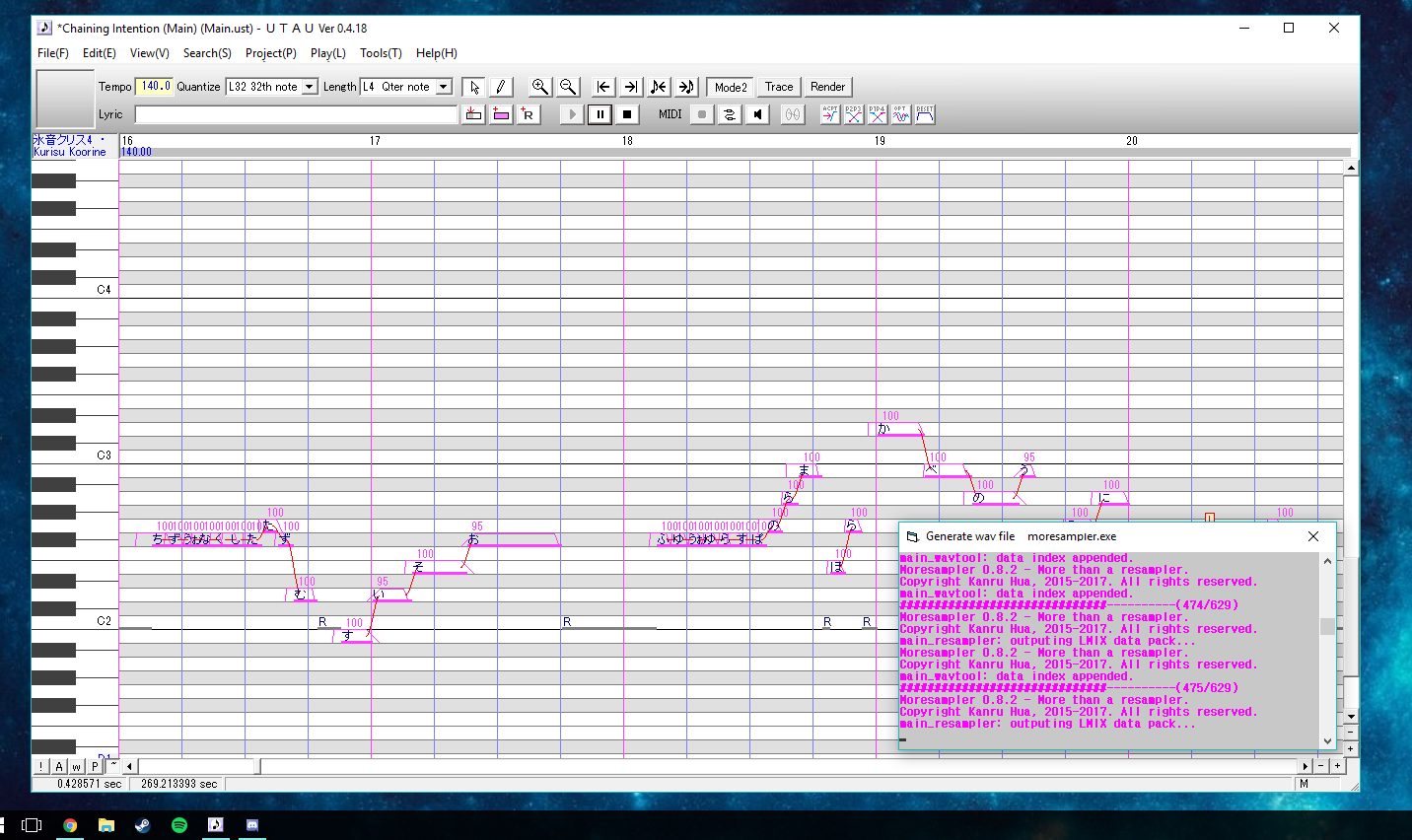Image resolution: width=1412 pixels, height=840 pixels.
Task: Open Discord from taskbar
Action: click(x=252, y=825)
